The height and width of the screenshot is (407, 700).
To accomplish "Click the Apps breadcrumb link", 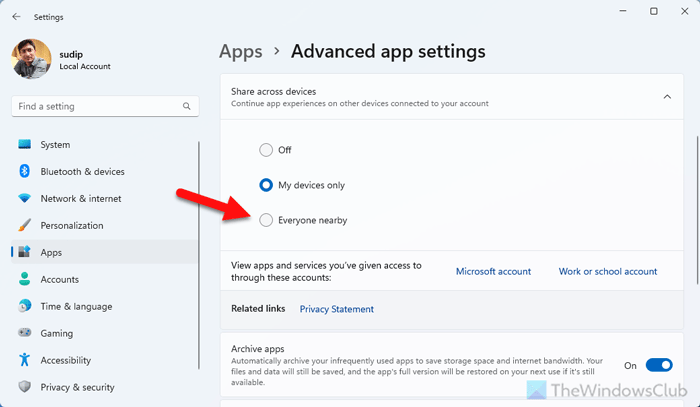I will [x=240, y=51].
